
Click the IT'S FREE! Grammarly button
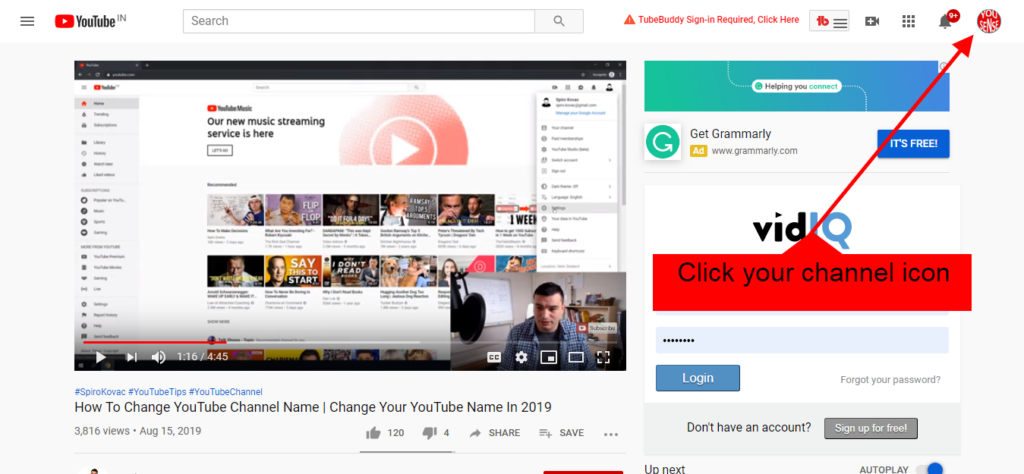click(x=913, y=144)
